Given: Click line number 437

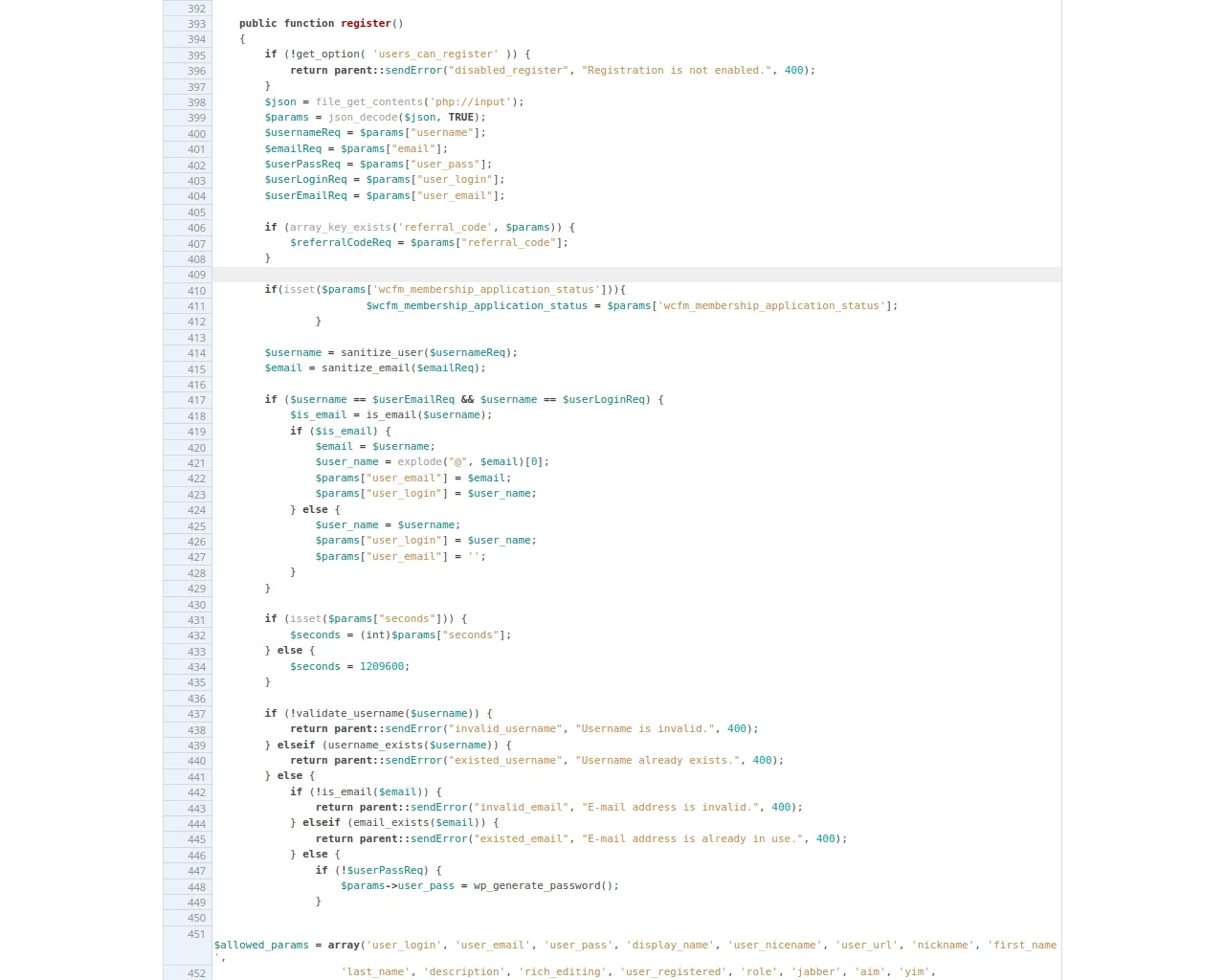Looking at the screenshot, I should (196, 714).
